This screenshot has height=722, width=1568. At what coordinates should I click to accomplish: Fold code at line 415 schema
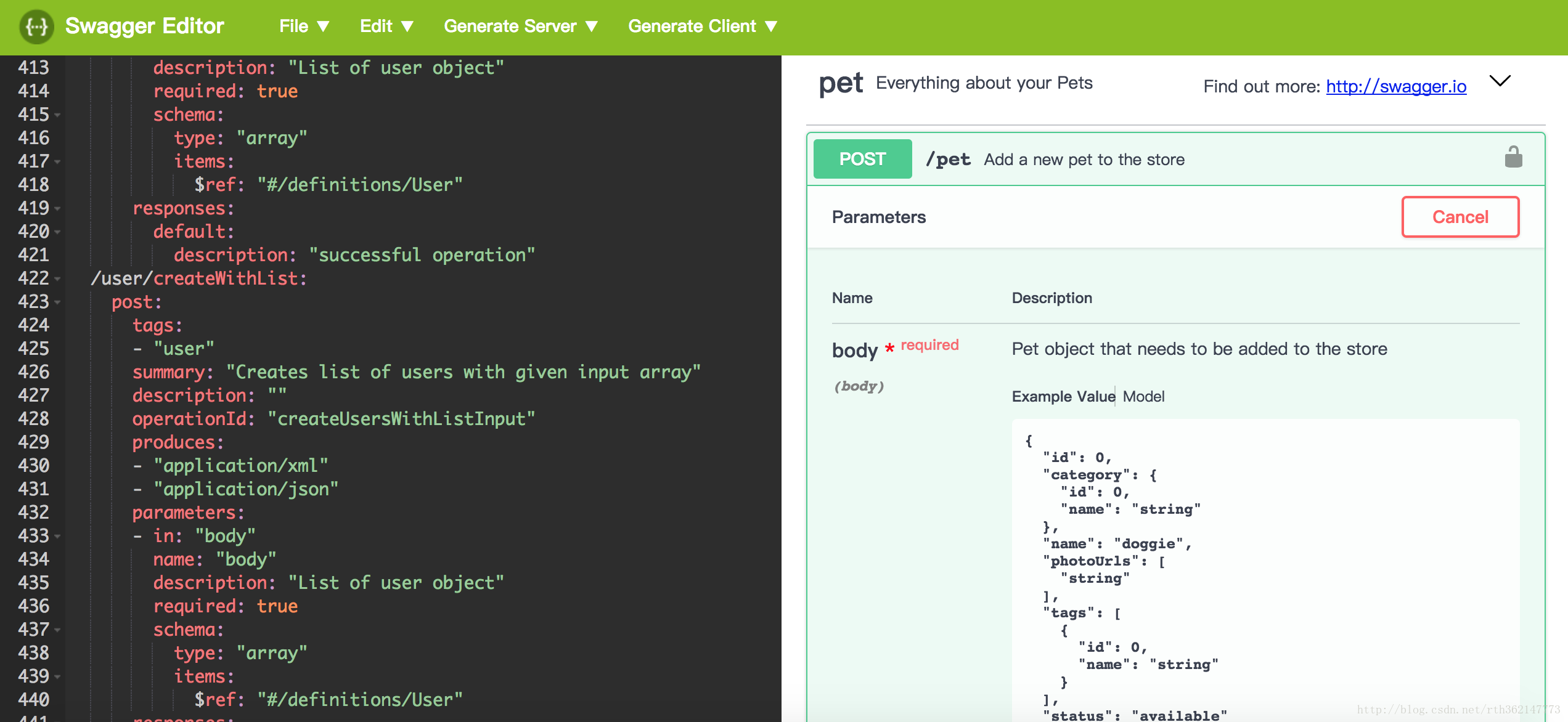coord(57,115)
